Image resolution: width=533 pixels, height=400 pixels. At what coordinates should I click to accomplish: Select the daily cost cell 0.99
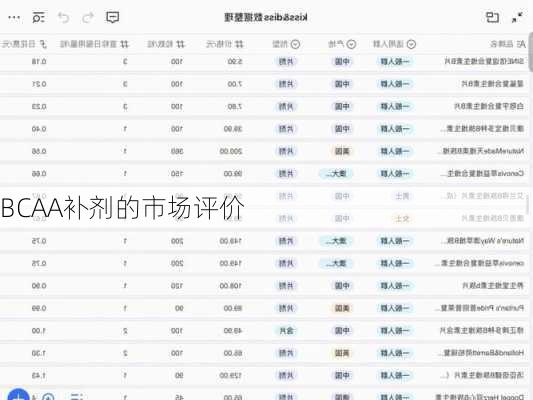[39, 308]
